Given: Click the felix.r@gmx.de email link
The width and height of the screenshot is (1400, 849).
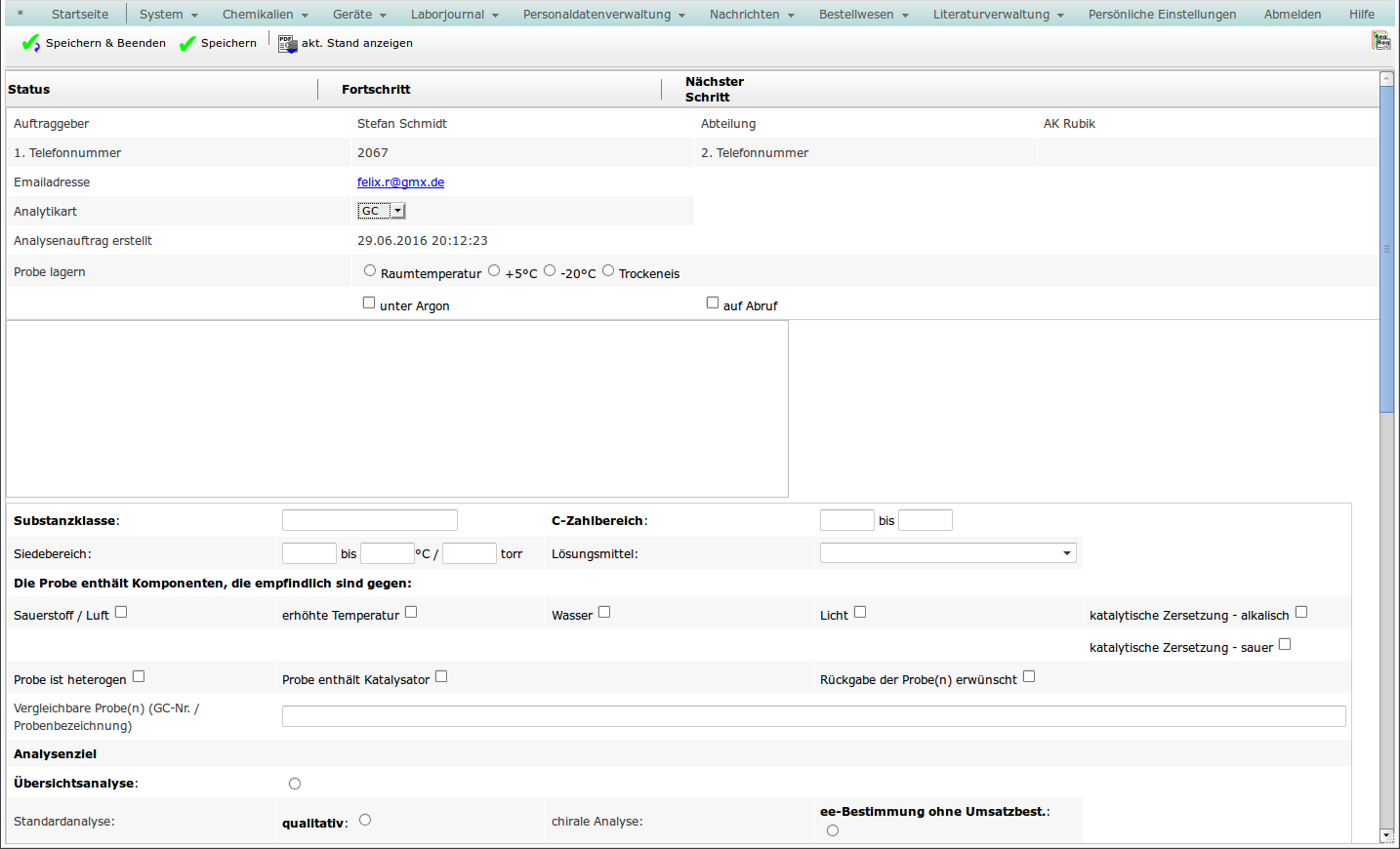Looking at the screenshot, I should (x=400, y=182).
